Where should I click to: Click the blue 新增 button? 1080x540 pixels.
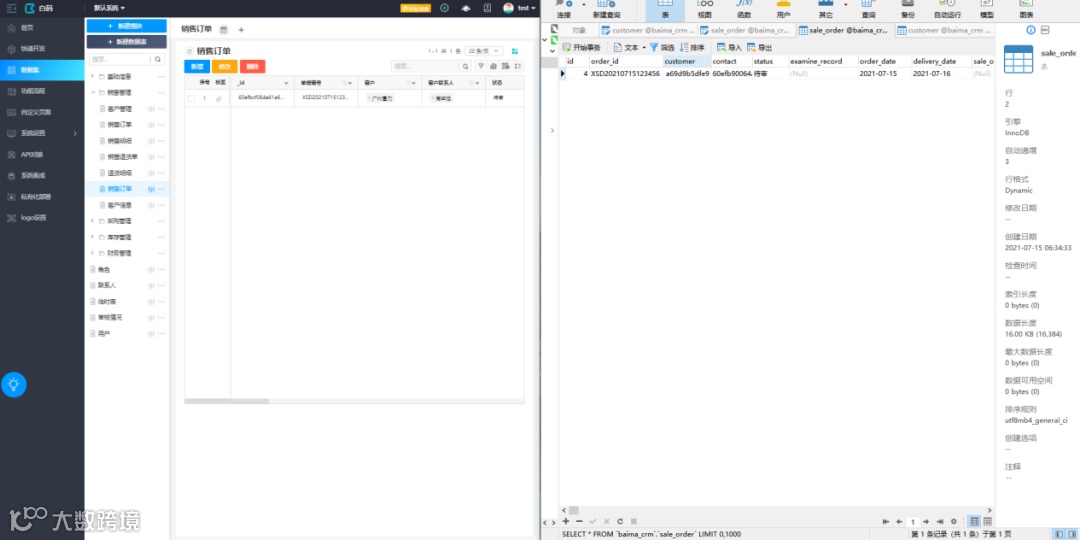(x=197, y=66)
